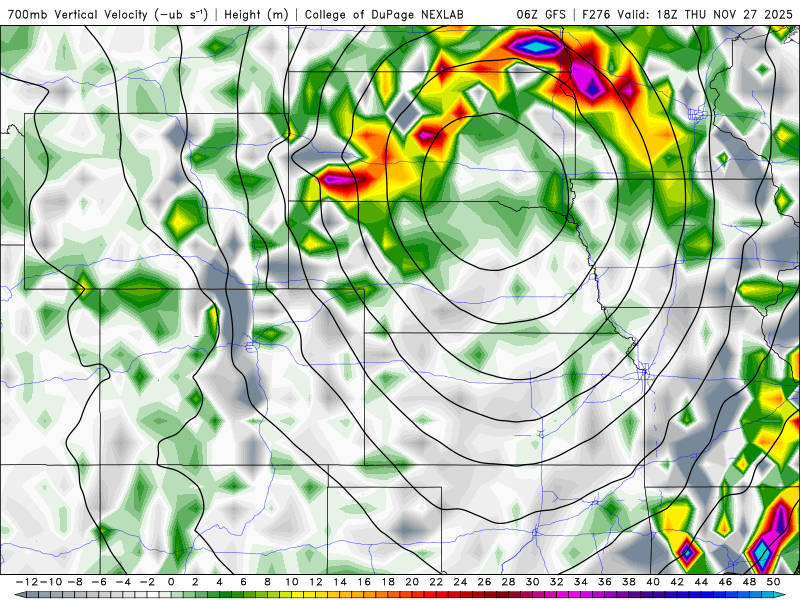Select the -2 value on the color scale
Viewport: 800px width, 600px height.
[x=147, y=582]
